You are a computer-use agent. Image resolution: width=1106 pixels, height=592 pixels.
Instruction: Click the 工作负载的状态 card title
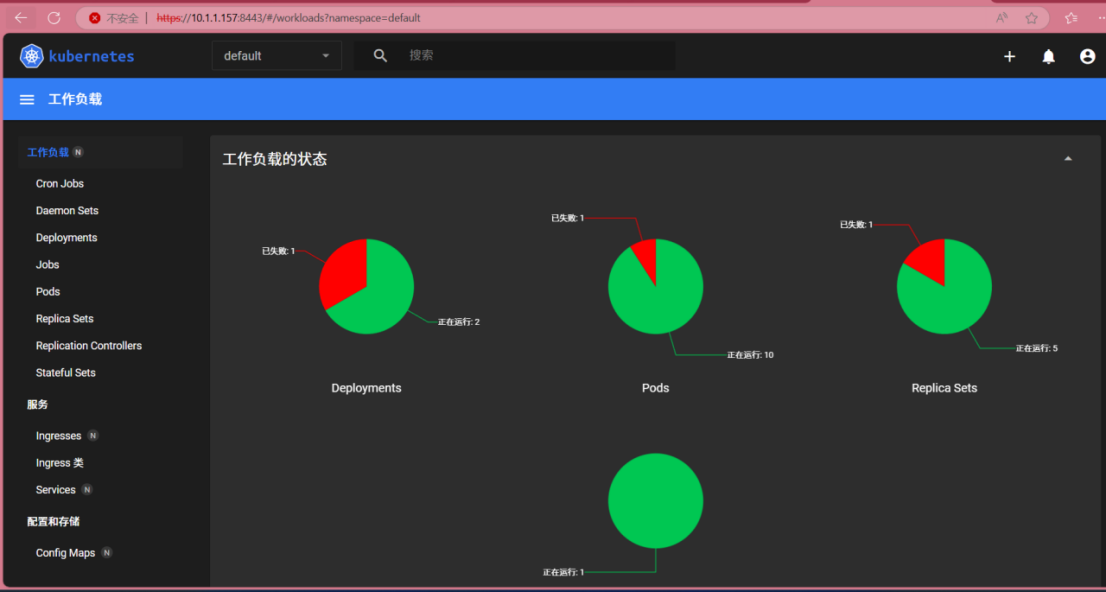tap(275, 159)
